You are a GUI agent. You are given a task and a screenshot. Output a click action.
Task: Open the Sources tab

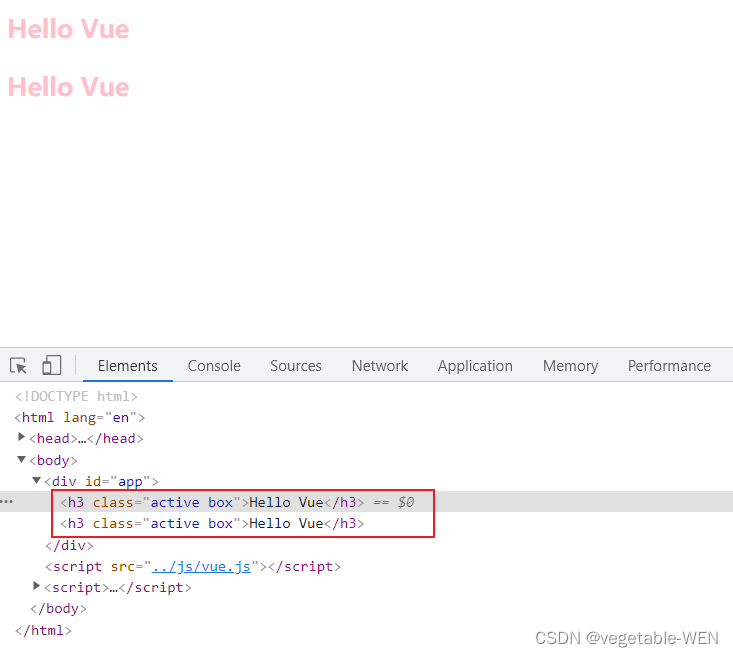[x=296, y=366]
